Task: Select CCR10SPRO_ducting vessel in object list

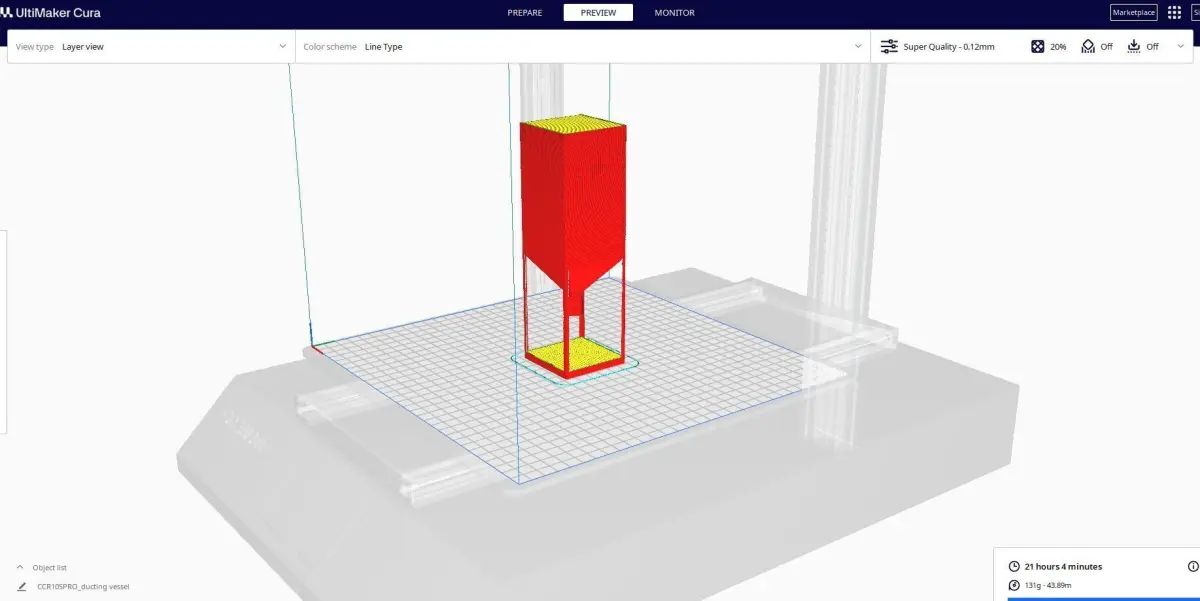Action: [x=83, y=587]
